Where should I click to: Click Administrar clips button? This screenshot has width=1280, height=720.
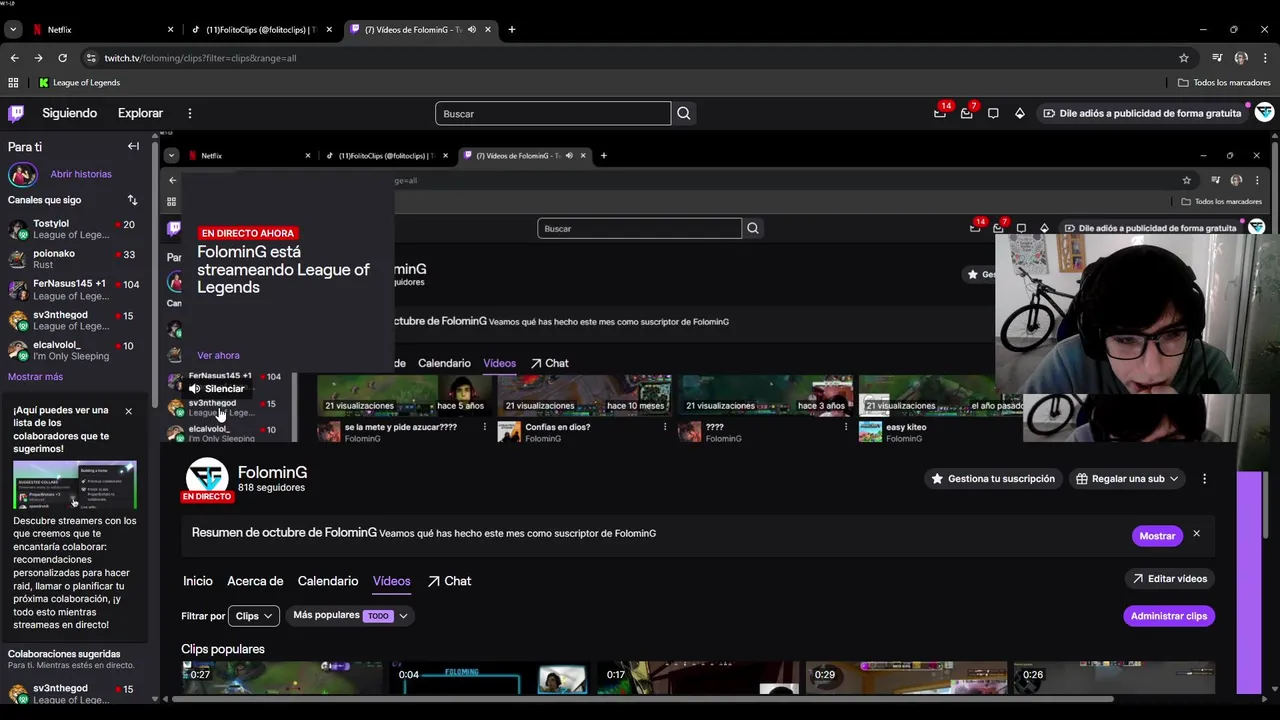(x=1169, y=616)
